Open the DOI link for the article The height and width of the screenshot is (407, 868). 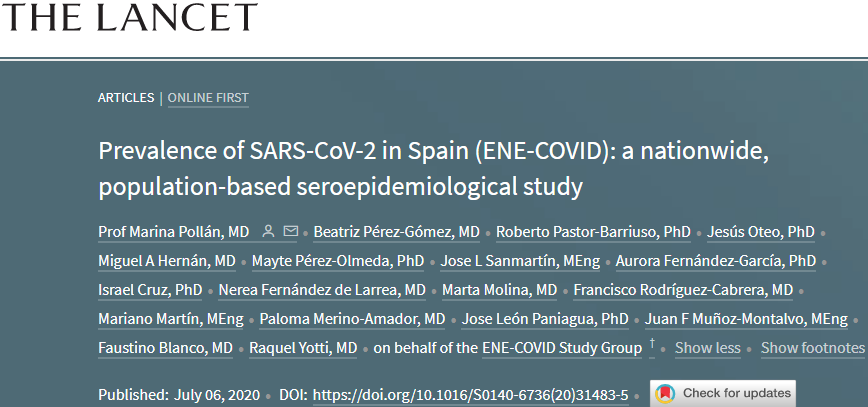tap(471, 395)
